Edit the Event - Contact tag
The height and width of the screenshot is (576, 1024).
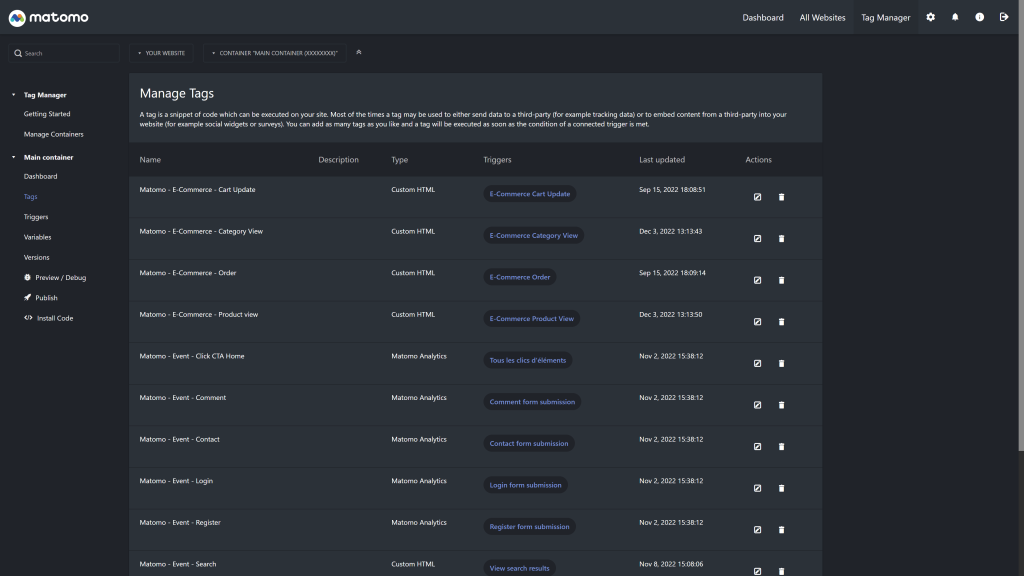[x=758, y=447]
